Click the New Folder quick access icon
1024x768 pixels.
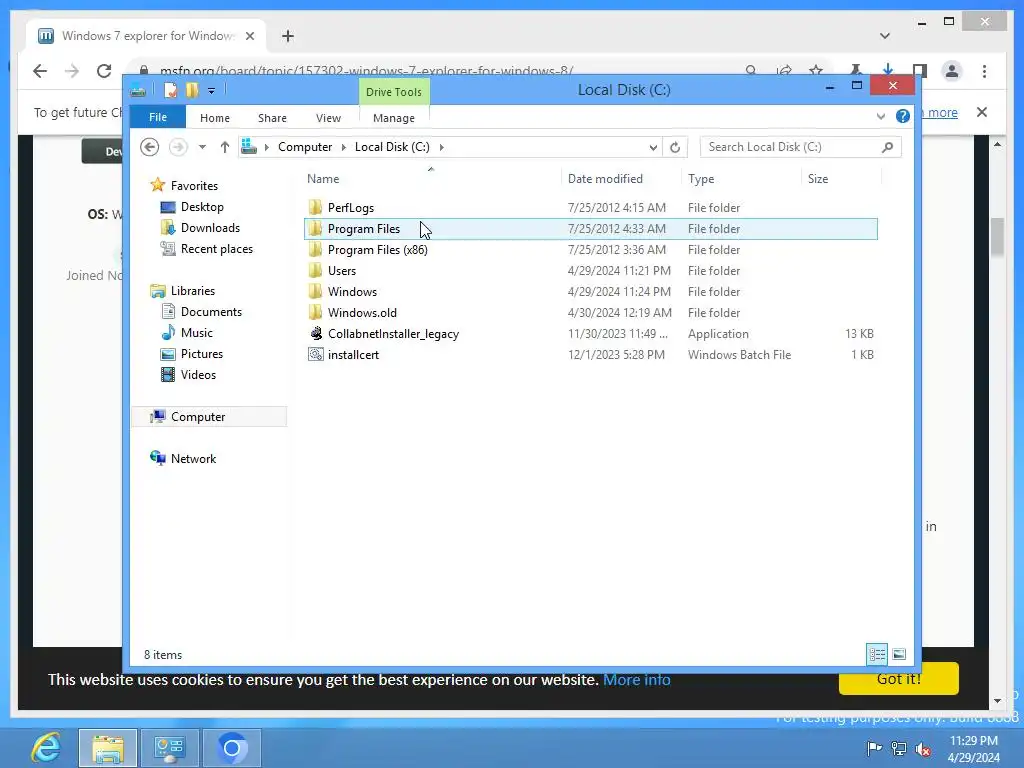point(191,90)
